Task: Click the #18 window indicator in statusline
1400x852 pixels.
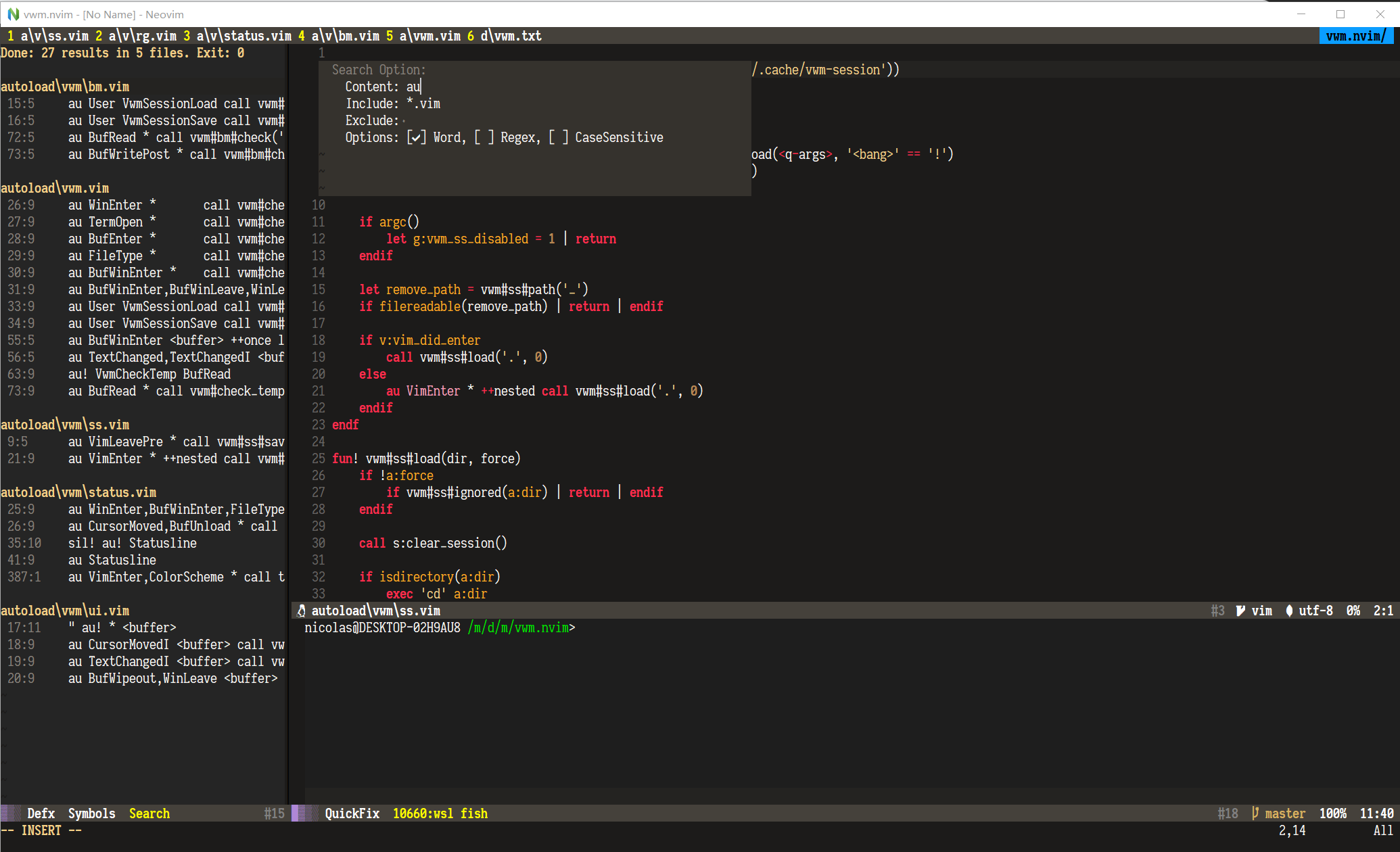Action: coord(1228,813)
